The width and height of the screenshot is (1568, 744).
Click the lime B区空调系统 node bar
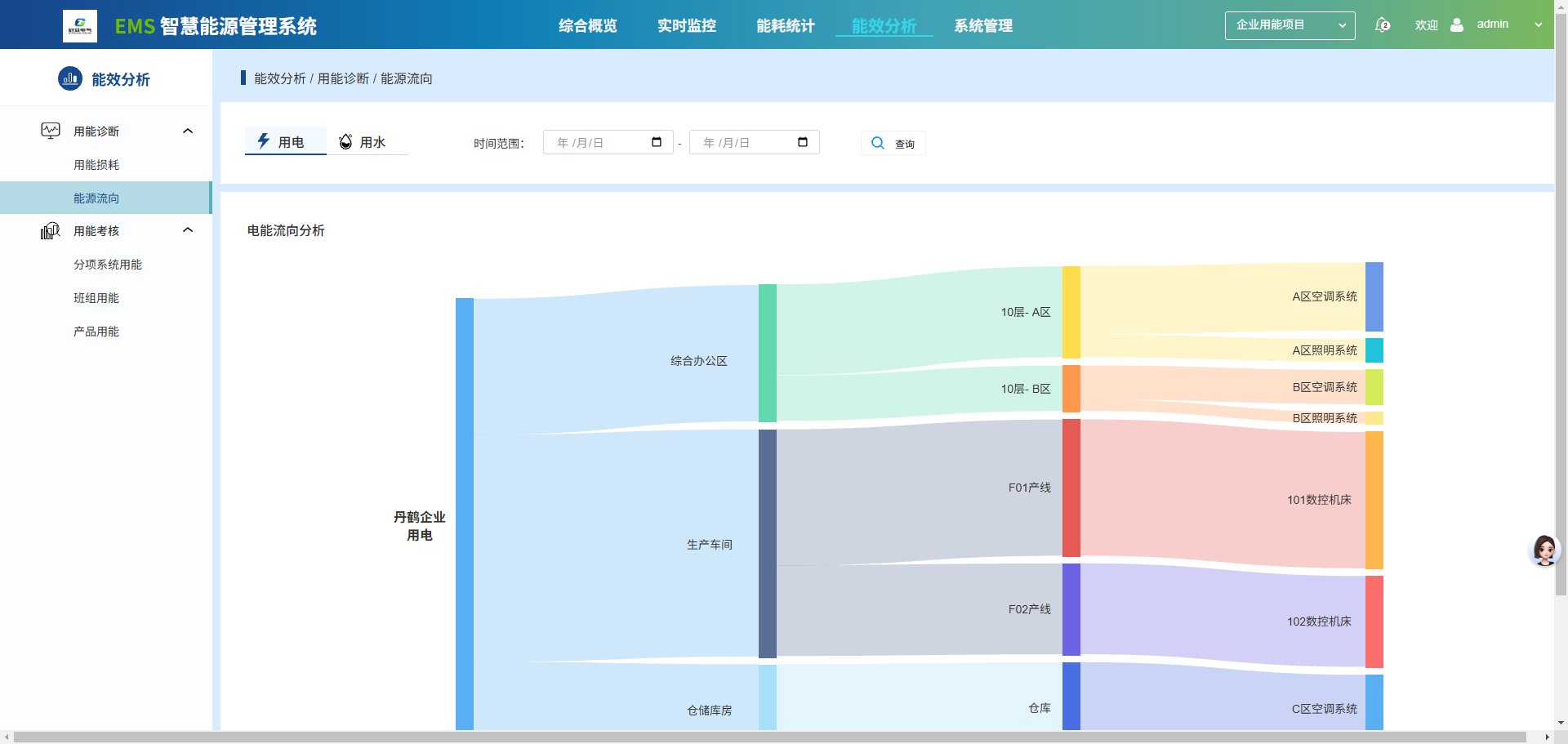point(1374,387)
